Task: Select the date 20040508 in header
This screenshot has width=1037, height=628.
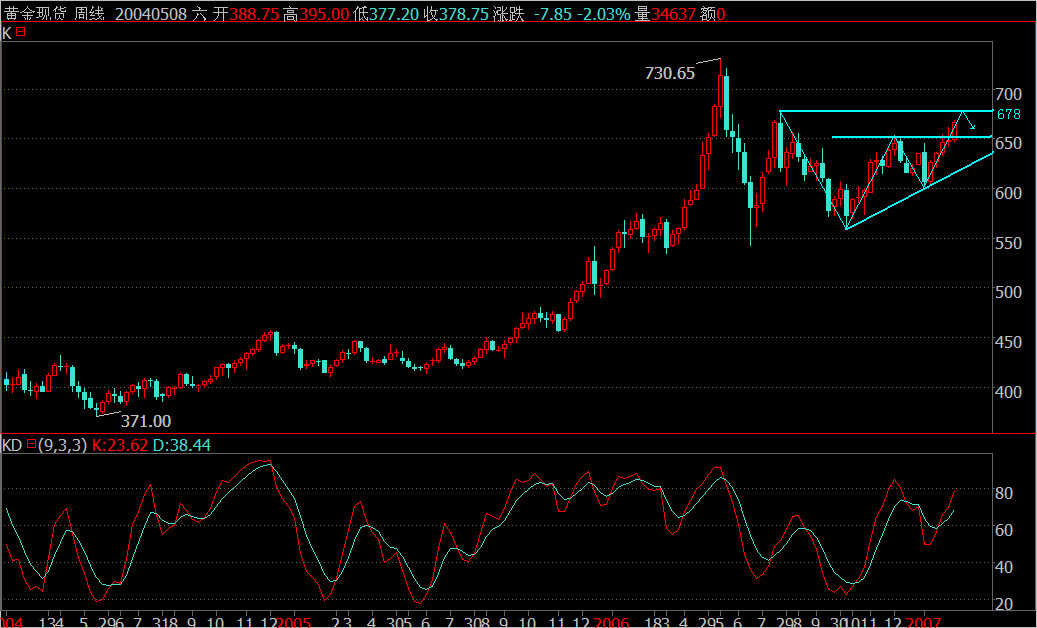Action: coord(151,14)
